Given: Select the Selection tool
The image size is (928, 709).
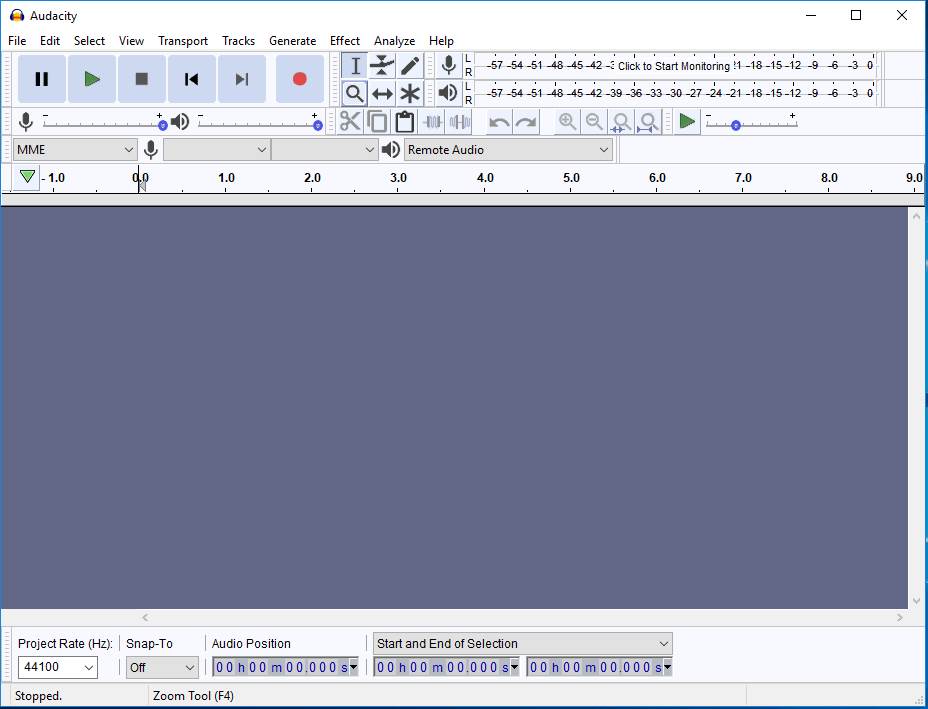Looking at the screenshot, I should (355, 65).
